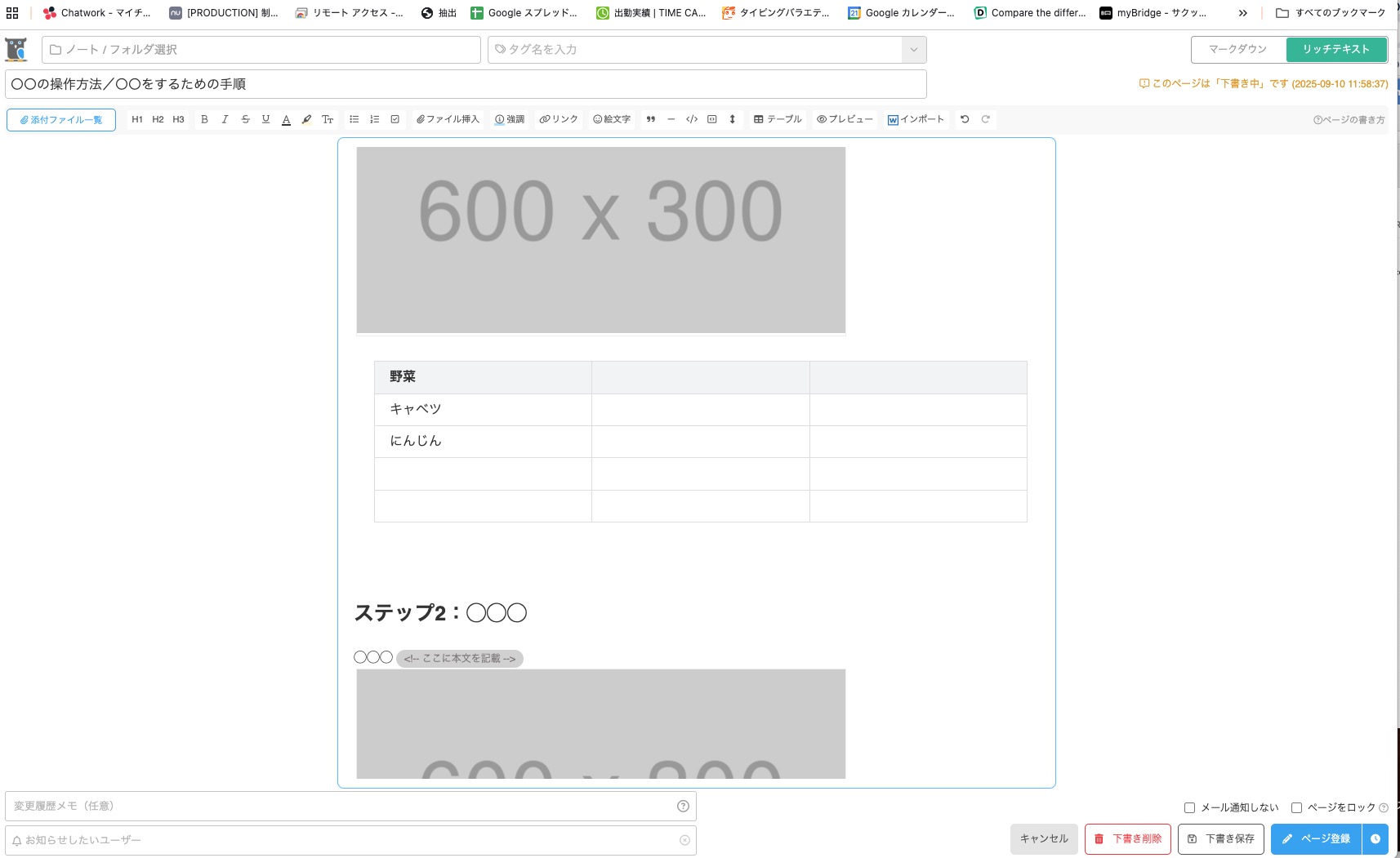Switch to リッチテキスト editor mode
Screen dimensions: 1400x858
1335,50
